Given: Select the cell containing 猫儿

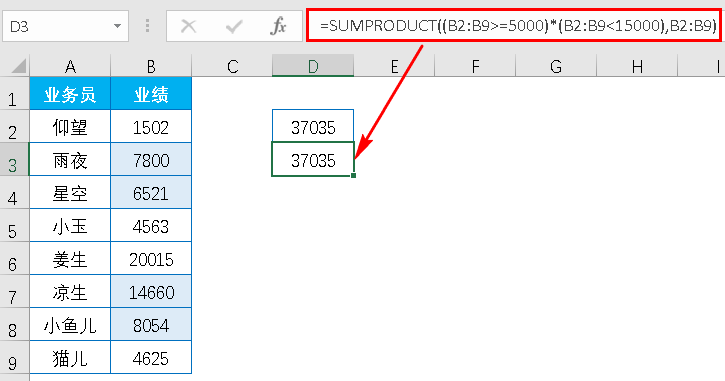Looking at the screenshot, I should click(x=70, y=357).
